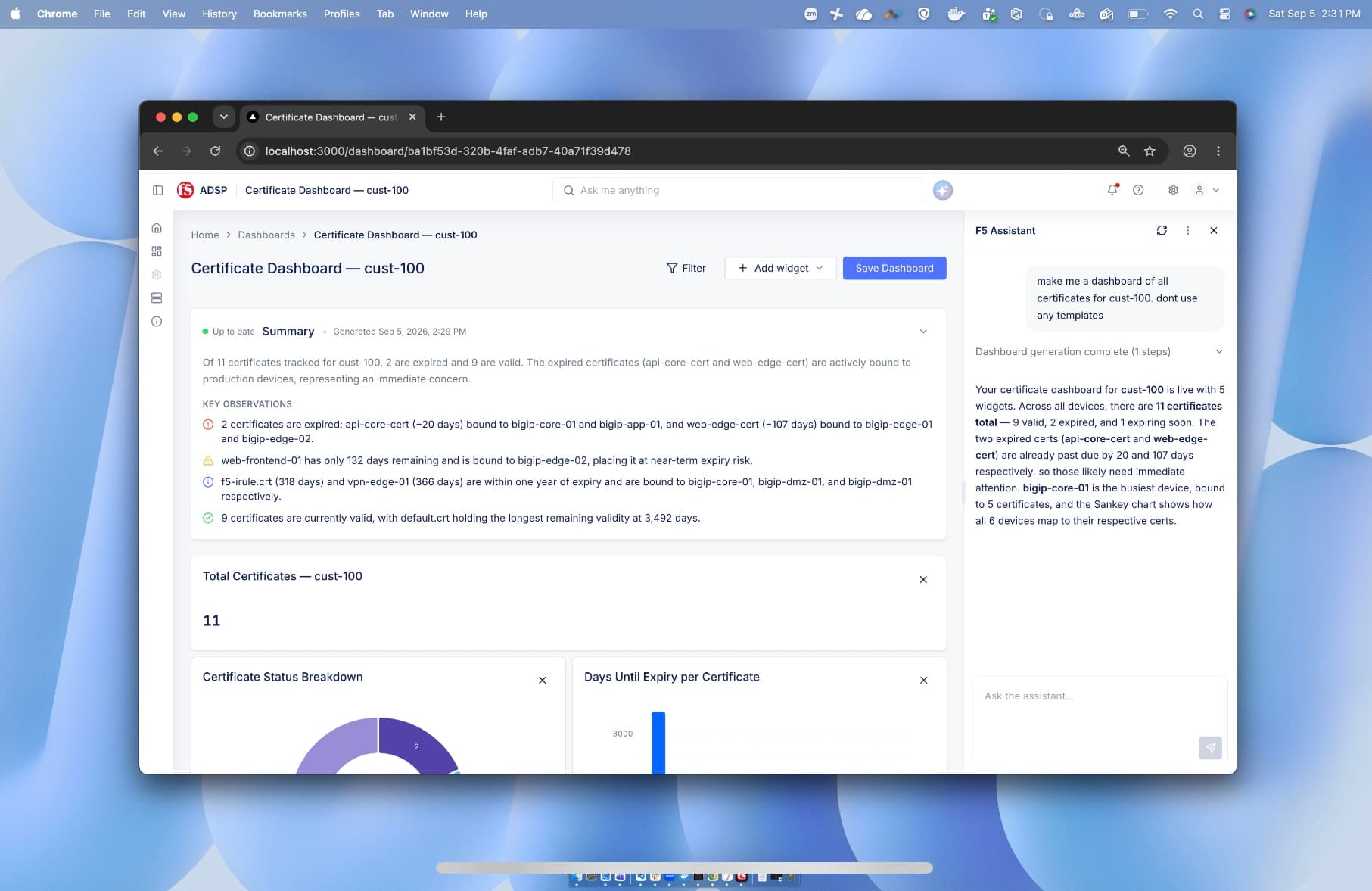Open the Home icon in the sidebar
Image resolution: width=1372 pixels, height=891 pixels.
click(157, 228)
